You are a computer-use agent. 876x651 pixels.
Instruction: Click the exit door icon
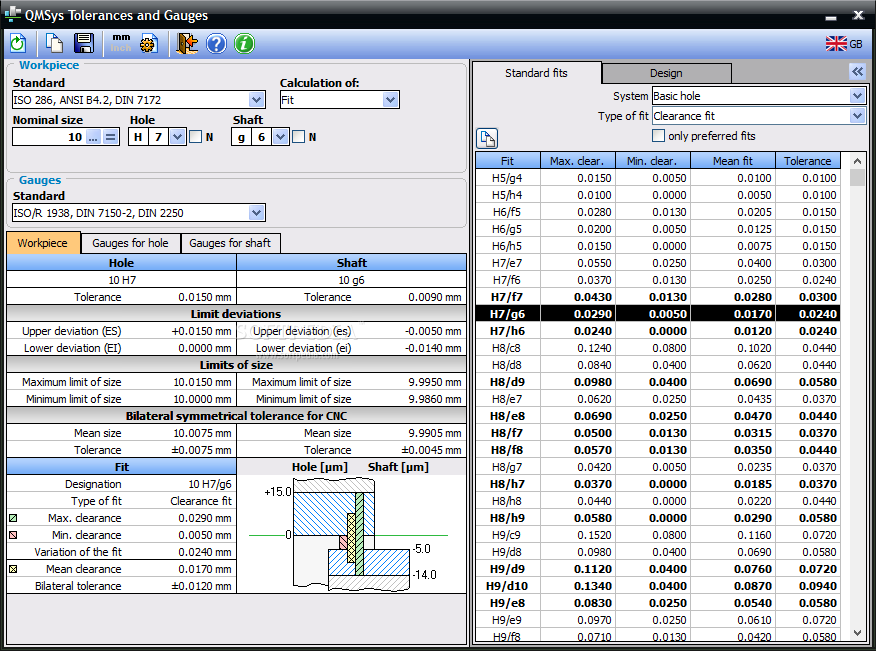click(187, 44)
